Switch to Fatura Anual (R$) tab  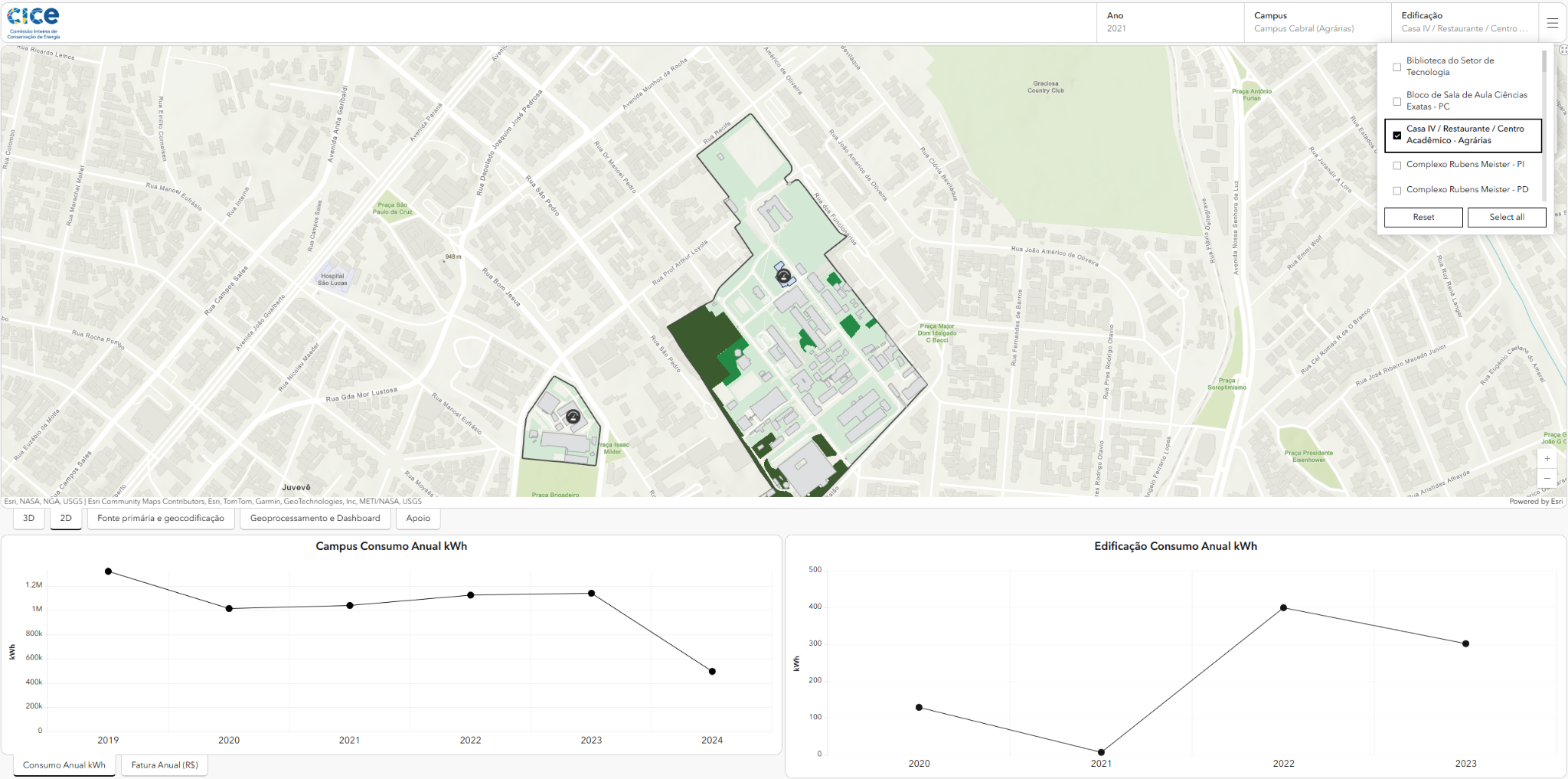coord(165,765)
